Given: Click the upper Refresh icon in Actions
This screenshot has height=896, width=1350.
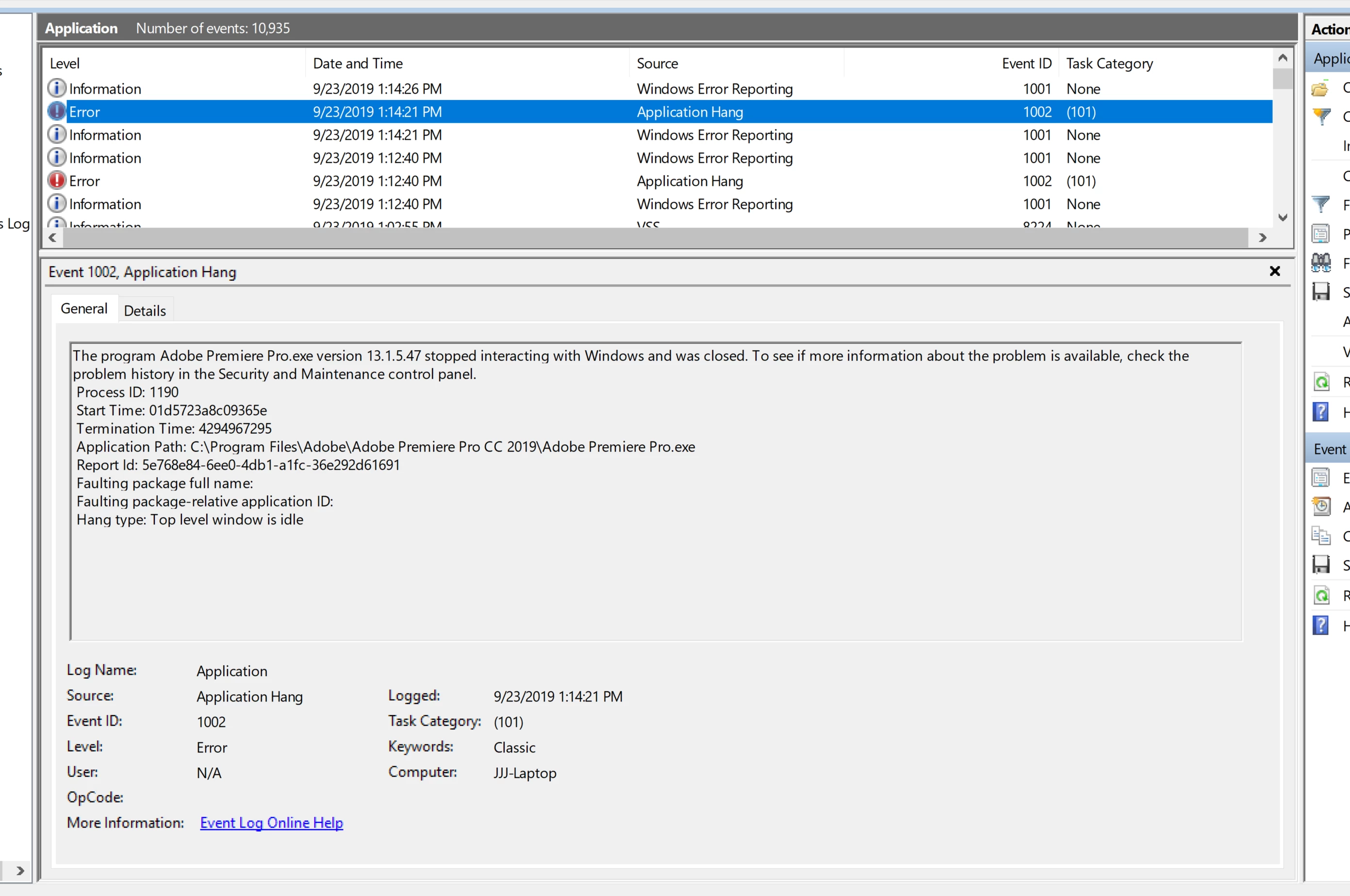Looking at the screenshot, I should [1321, 382].
